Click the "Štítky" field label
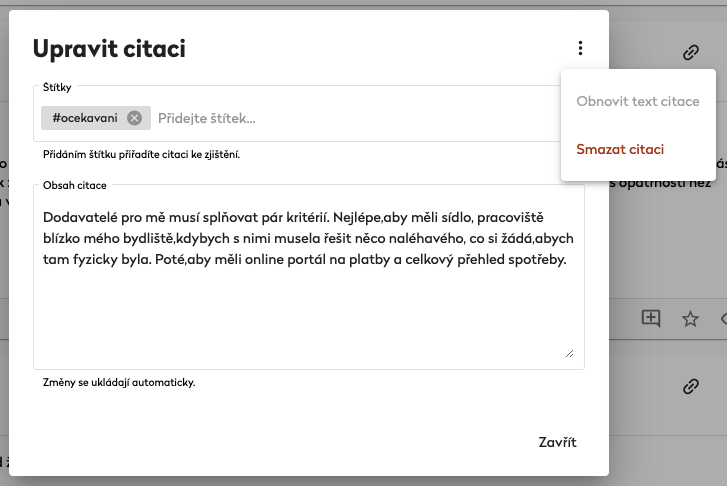This screenshot has width=727, height=486. [57, 88]
